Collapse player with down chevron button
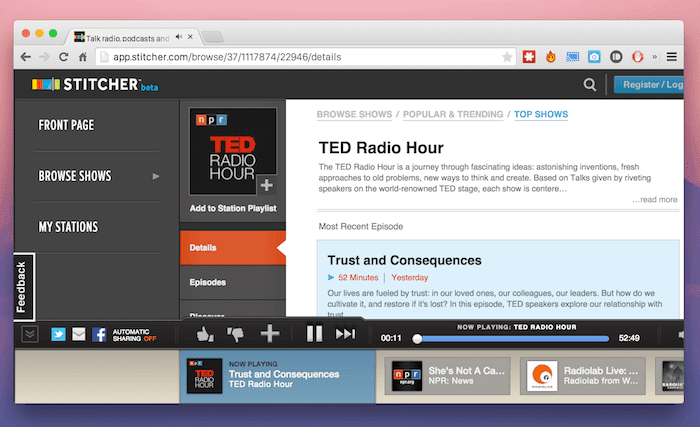Screen dimensions: 700x427 coord(30,334)
